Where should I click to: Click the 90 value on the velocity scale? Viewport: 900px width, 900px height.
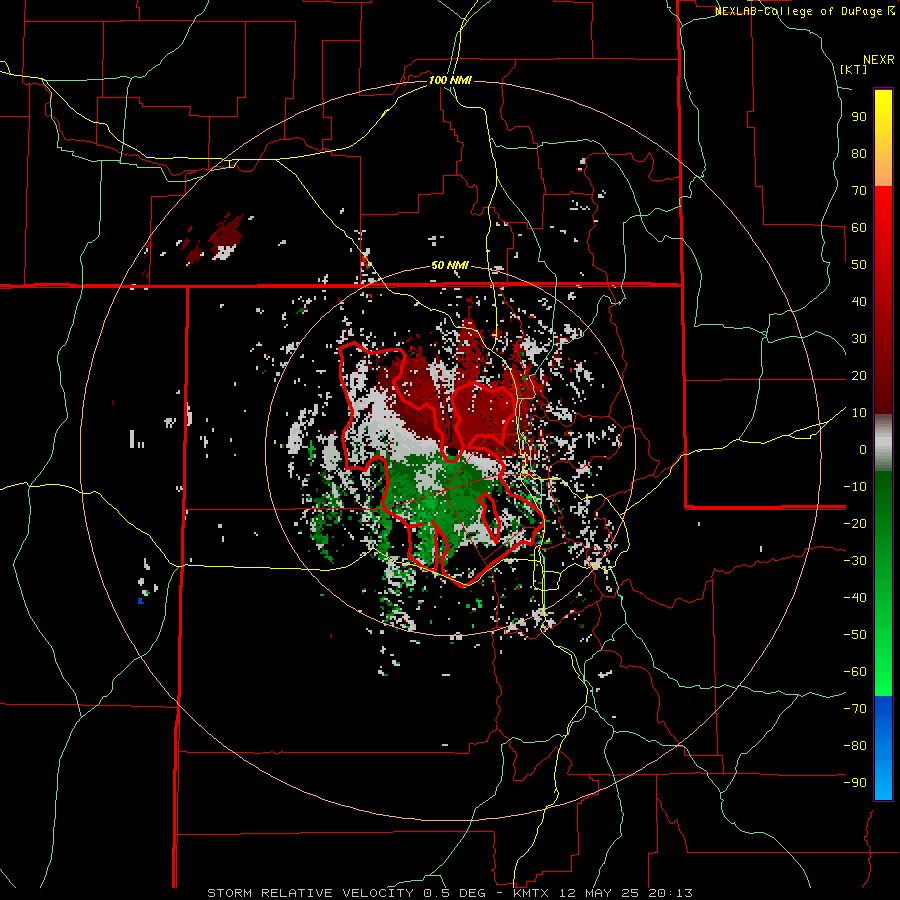pos(859,117)
